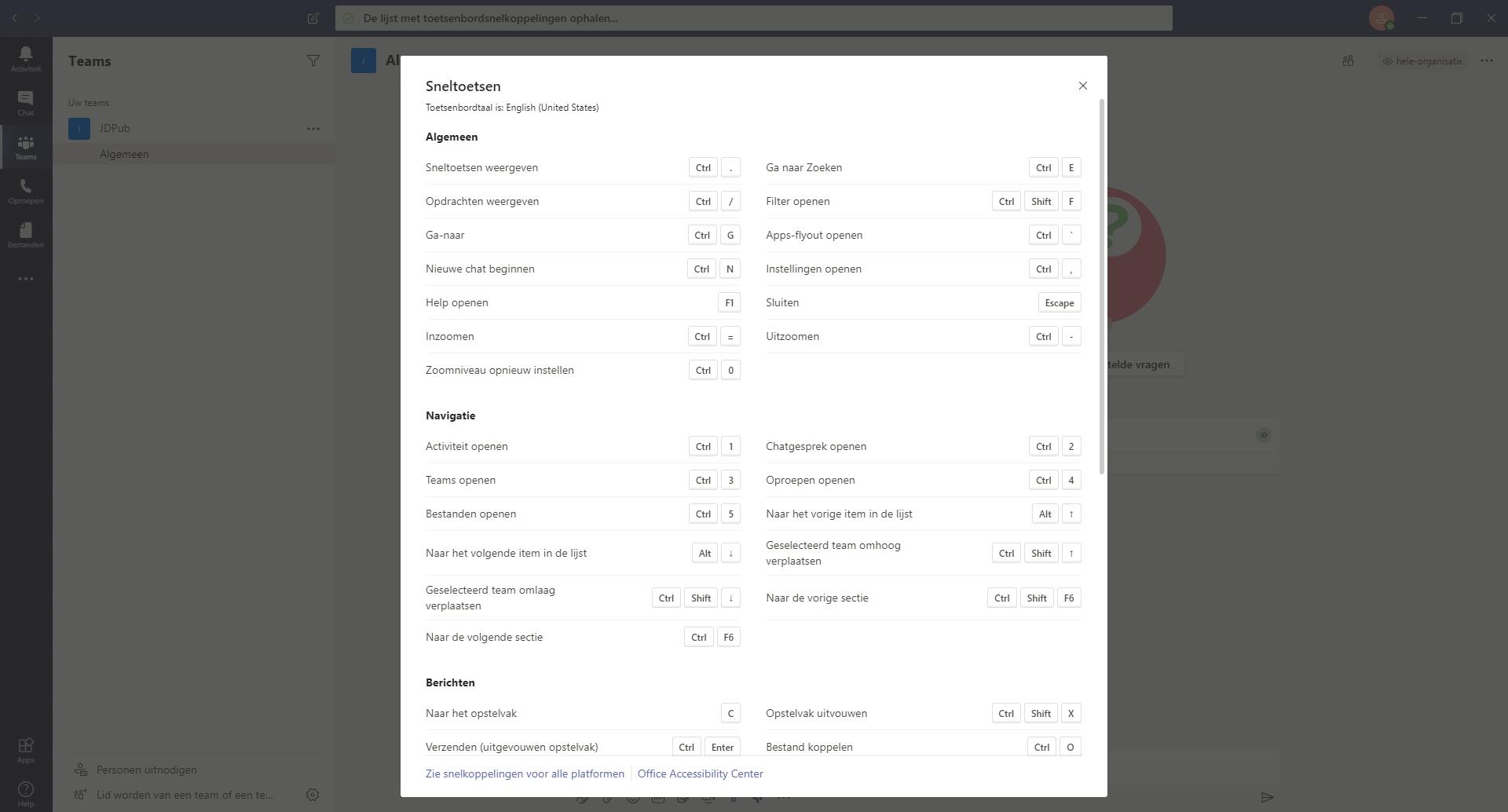Click the search command bar

753,18
